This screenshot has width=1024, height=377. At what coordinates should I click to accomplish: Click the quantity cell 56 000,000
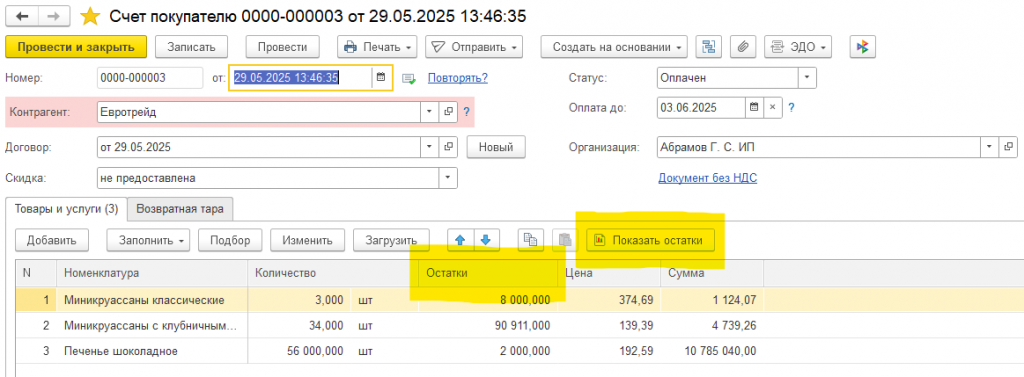(x=300, y=351)
